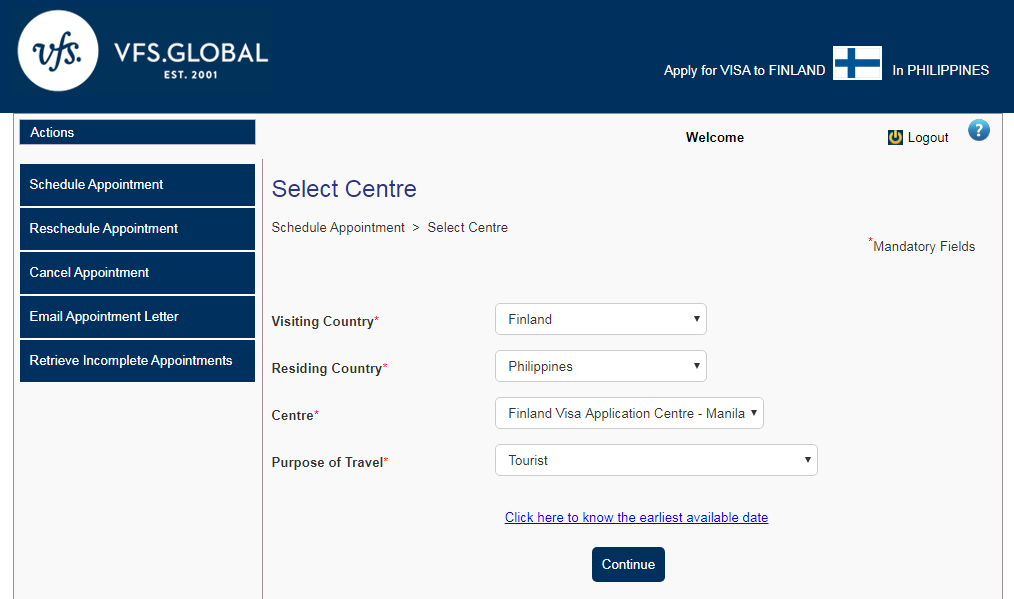Open help via blue question mark icon
This screenshot has width=1014, height=599.
coord(978,130)
